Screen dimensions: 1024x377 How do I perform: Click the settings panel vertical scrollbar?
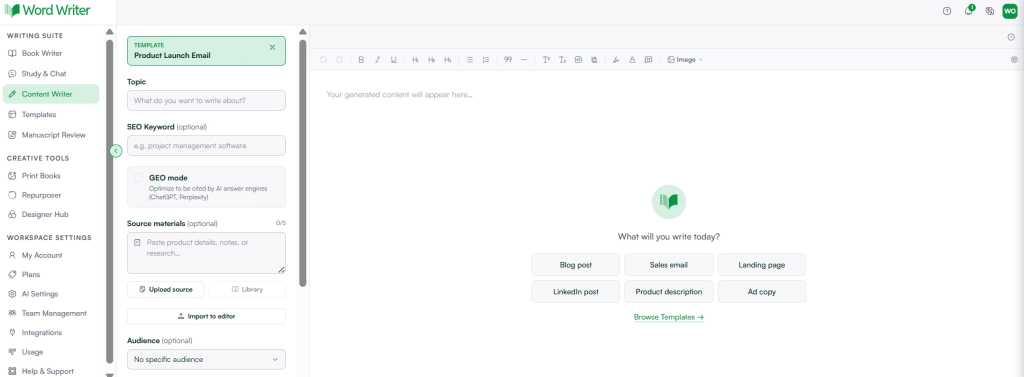pos(302,163)
